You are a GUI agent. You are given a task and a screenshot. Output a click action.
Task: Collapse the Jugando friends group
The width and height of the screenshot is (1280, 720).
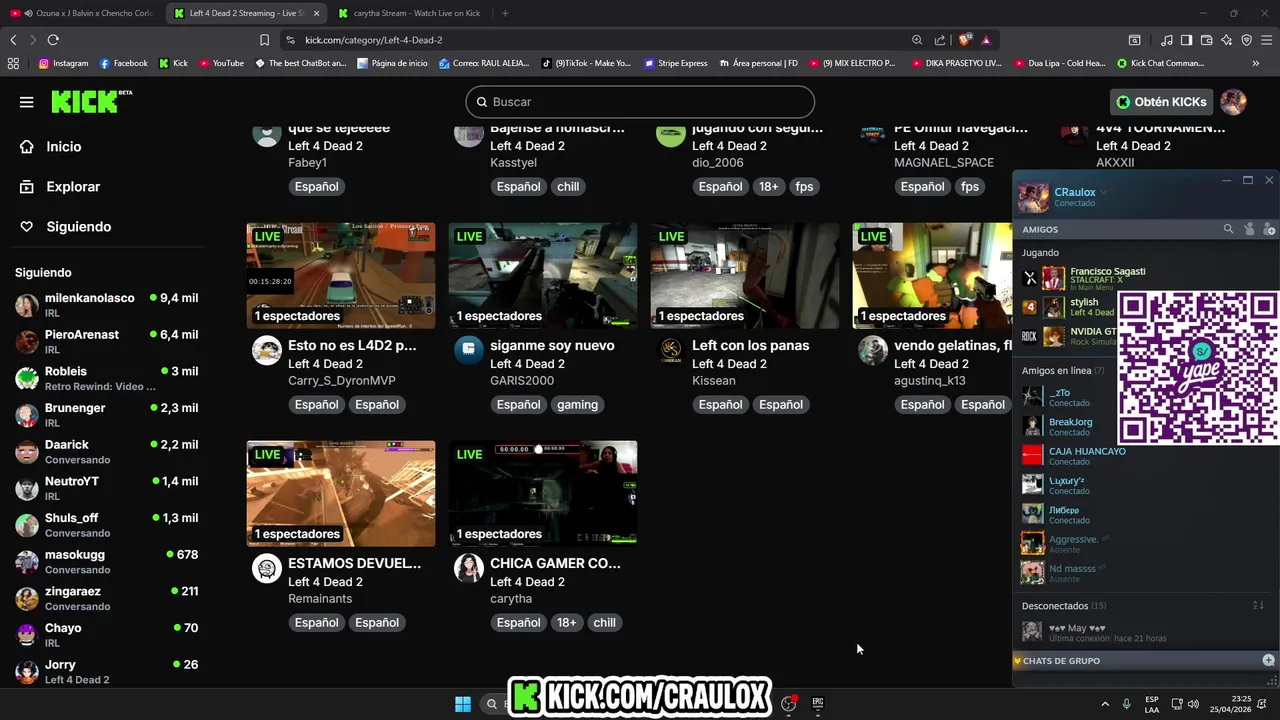[1040, 253]
